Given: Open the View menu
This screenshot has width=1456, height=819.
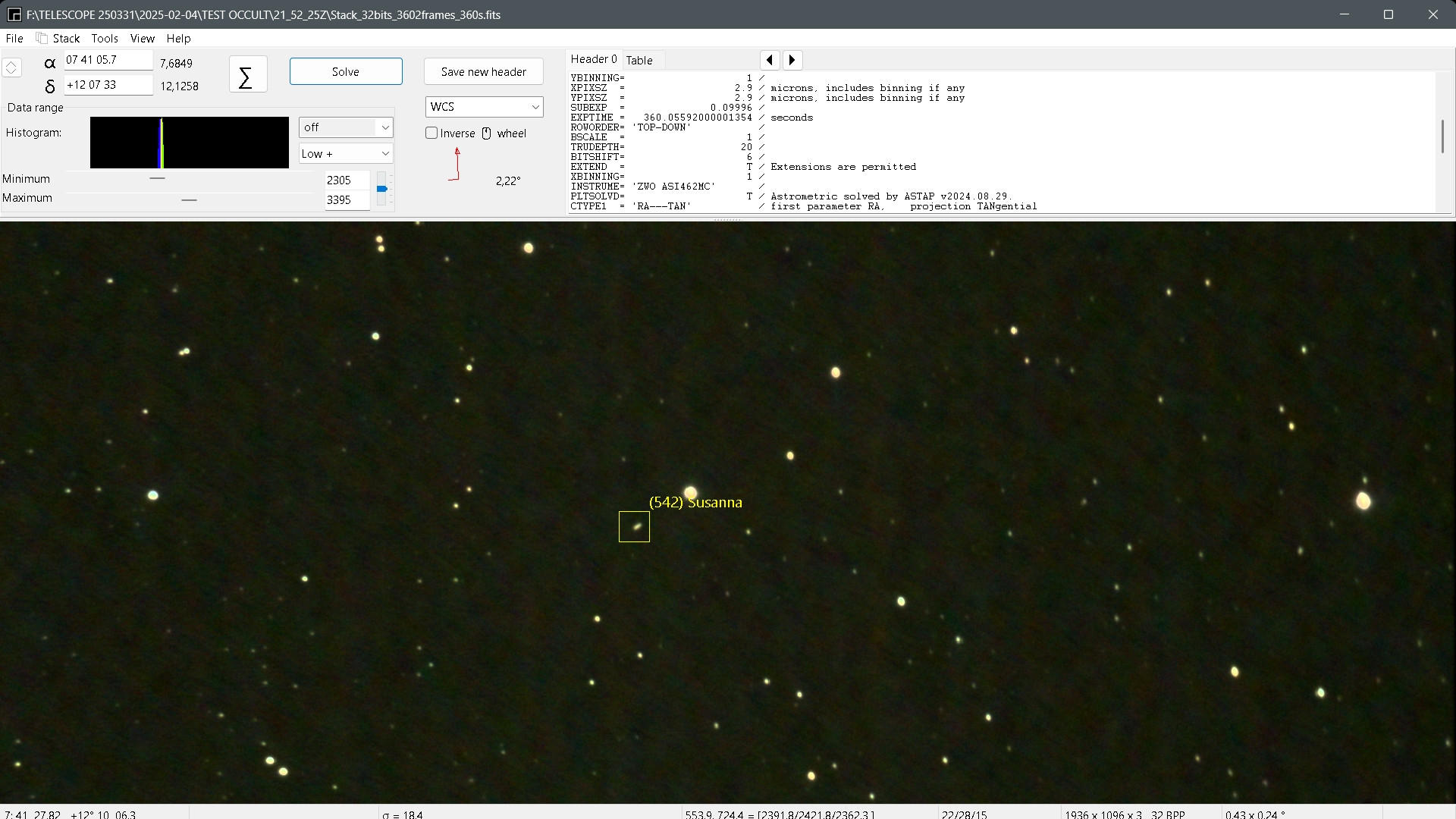Looking at the screenshot, I should 142,38.
